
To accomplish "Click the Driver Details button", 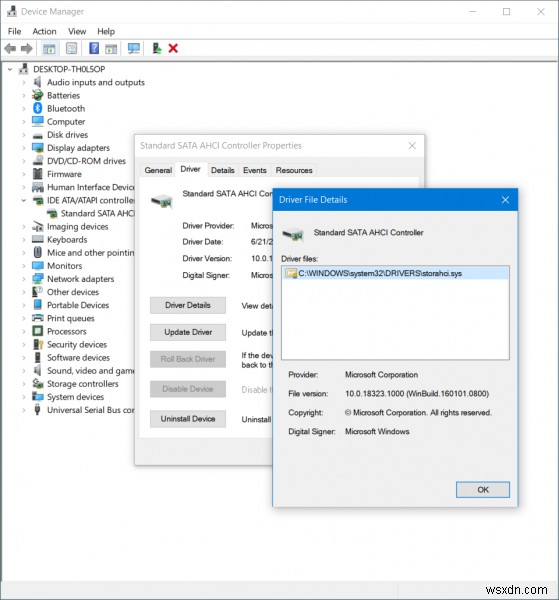I will tap(187, 305).
